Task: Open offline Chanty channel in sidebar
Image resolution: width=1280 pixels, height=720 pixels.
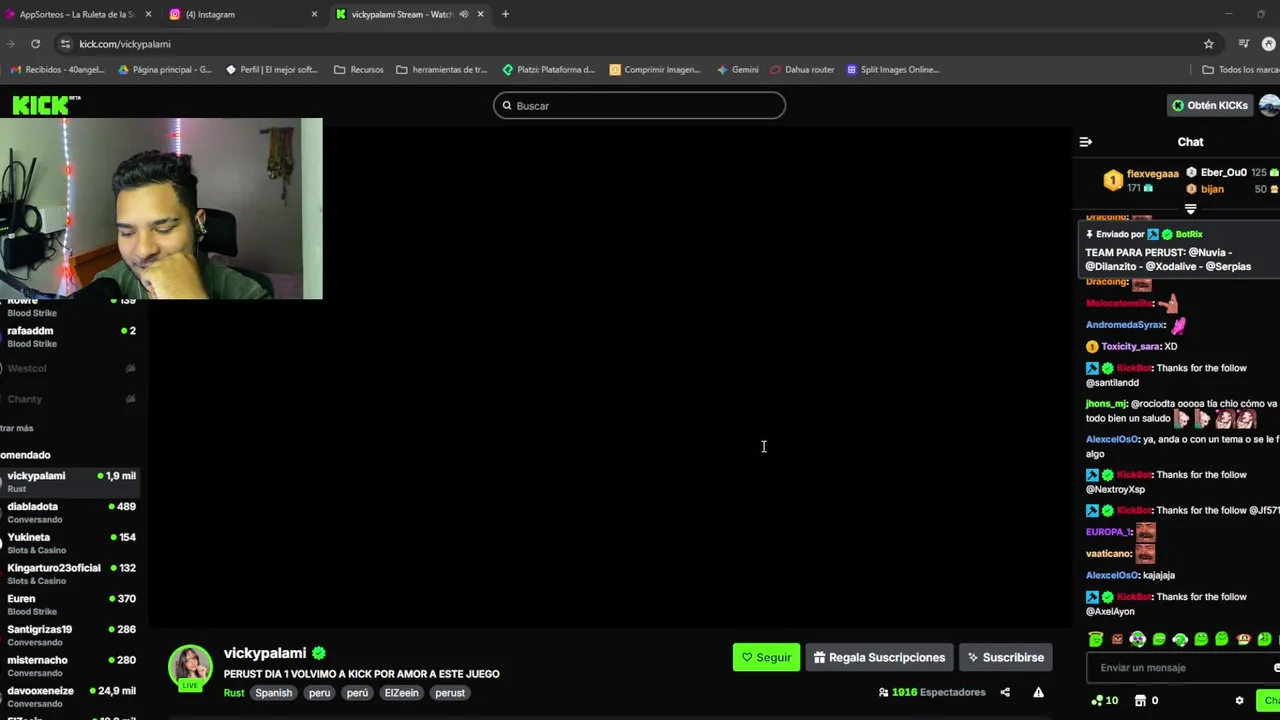Action: point(70,399)
